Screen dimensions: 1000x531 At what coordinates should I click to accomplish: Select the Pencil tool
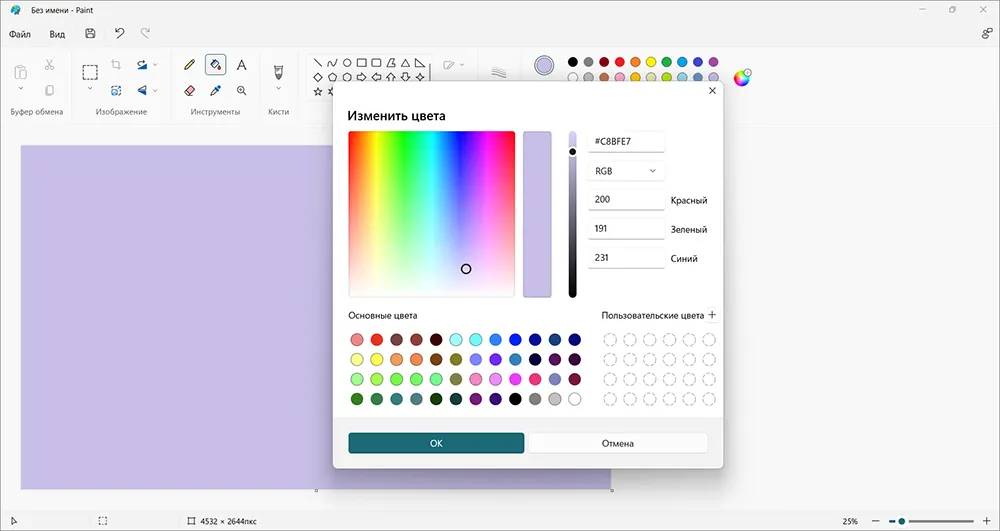pyautogui.click(x=189, y=64)
